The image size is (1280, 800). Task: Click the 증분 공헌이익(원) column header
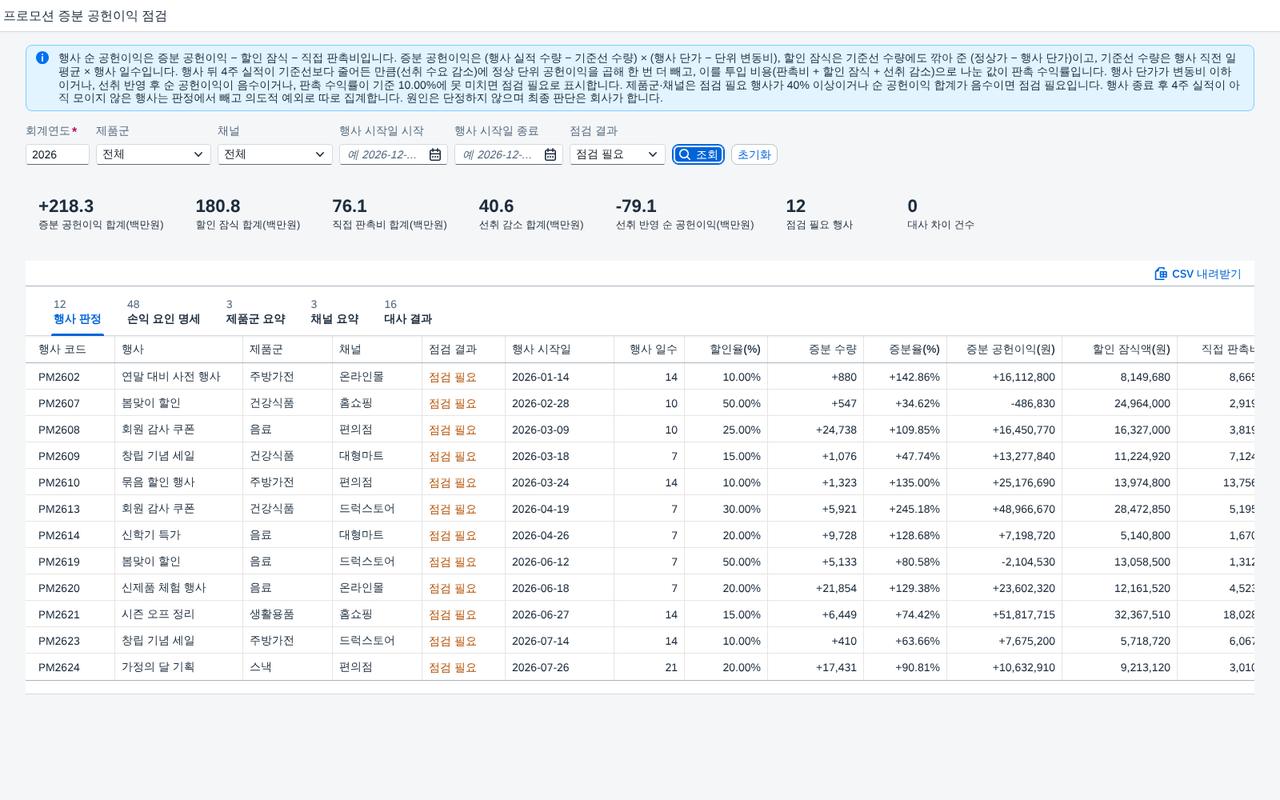1010,350
